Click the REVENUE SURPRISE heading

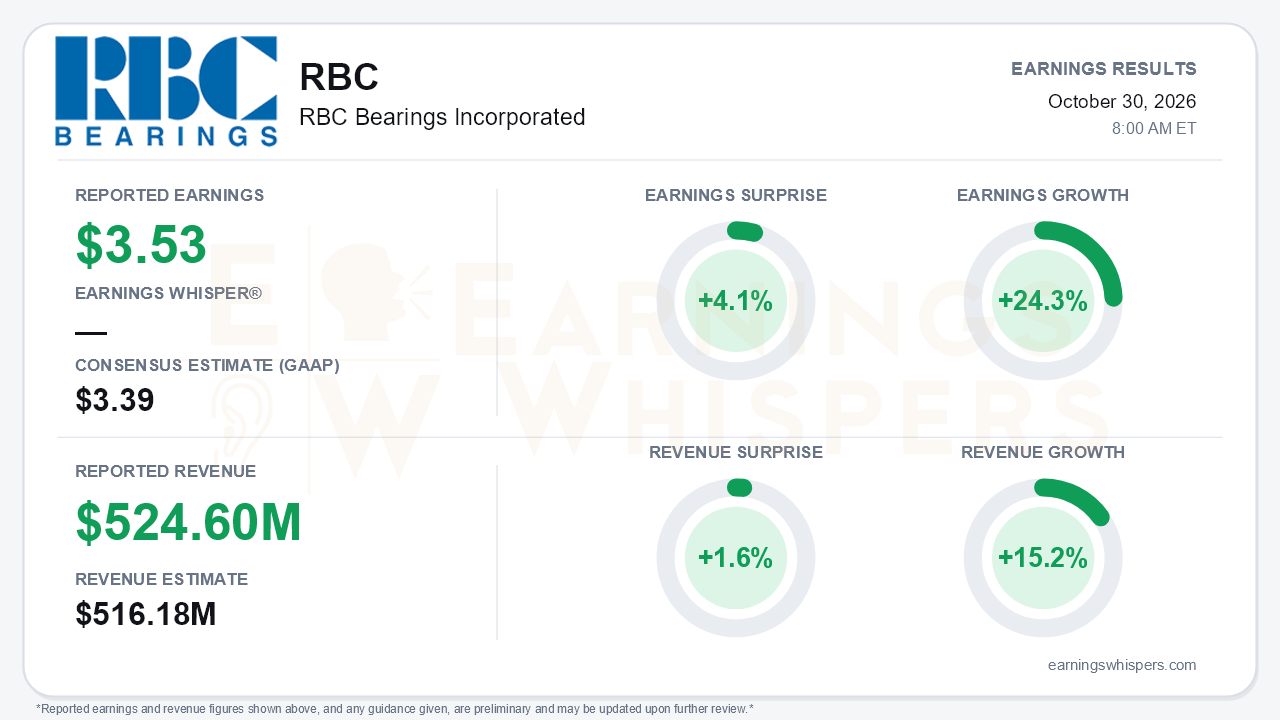pyautogui.click(x=736, y=452)
